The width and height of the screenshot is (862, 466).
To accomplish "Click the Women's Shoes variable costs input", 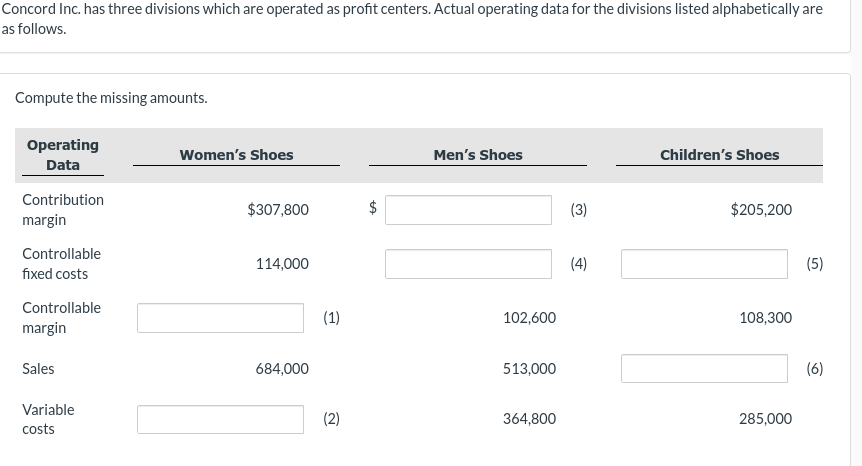I will pyautogui.click(x=220, y=419).
